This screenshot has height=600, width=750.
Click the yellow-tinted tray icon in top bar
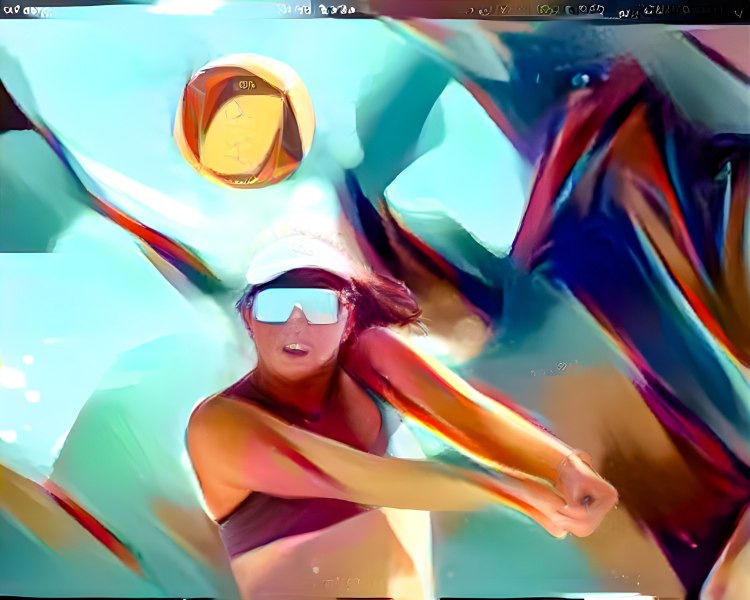[547, 10]
